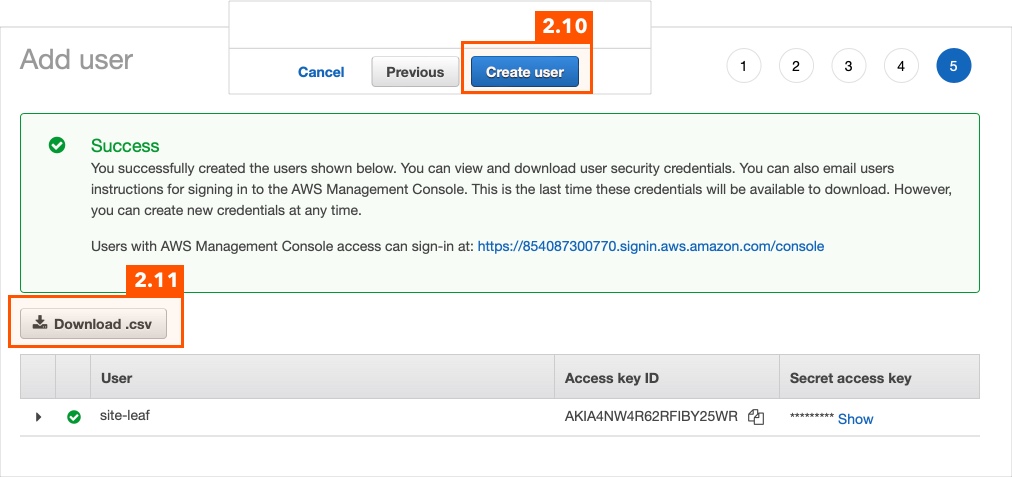Go to wizard step 2

click(x=796, y=66)
